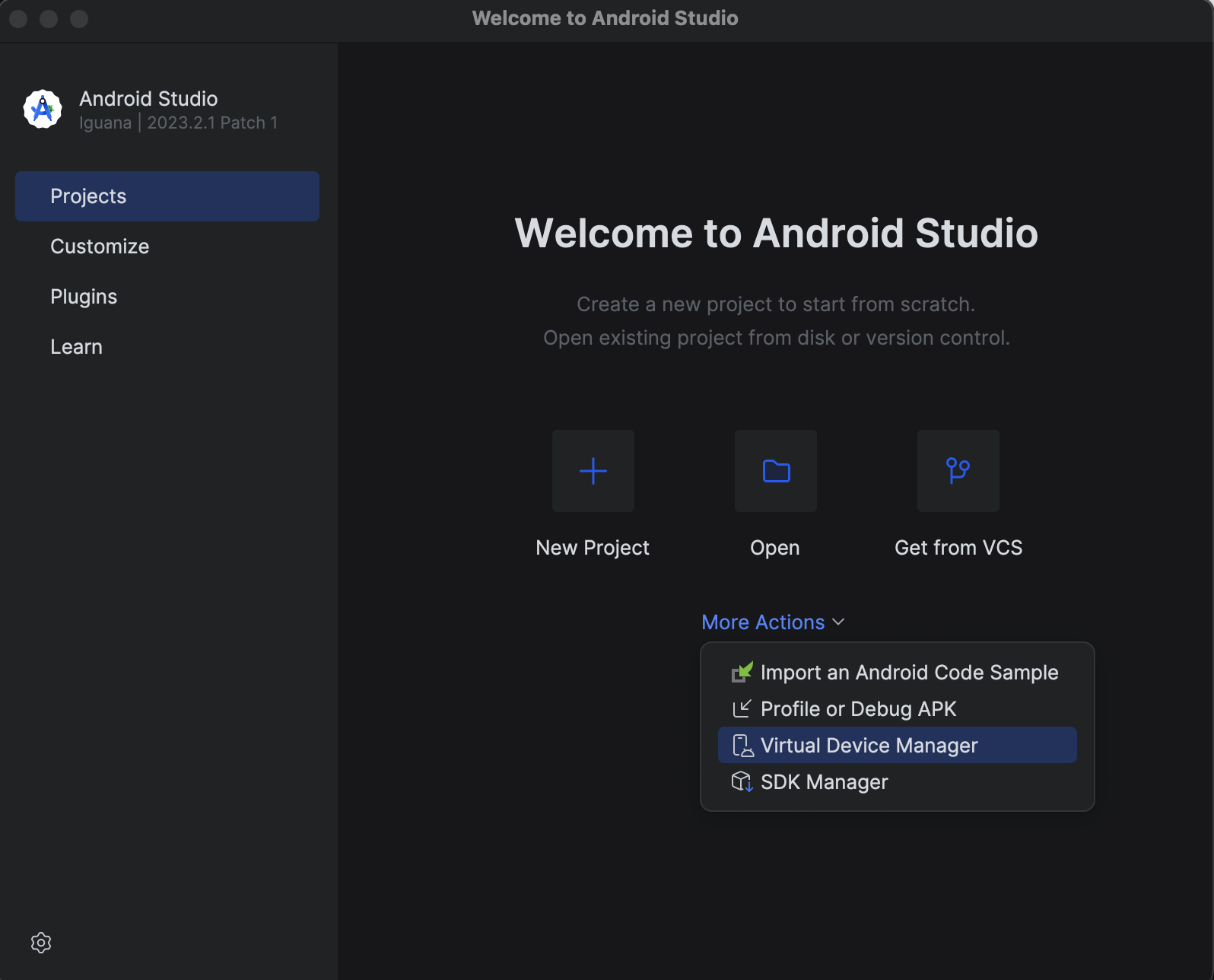The image size is (1214, 980).
Task: Collapse the More Actions dropdown
Action: point(773,622)
